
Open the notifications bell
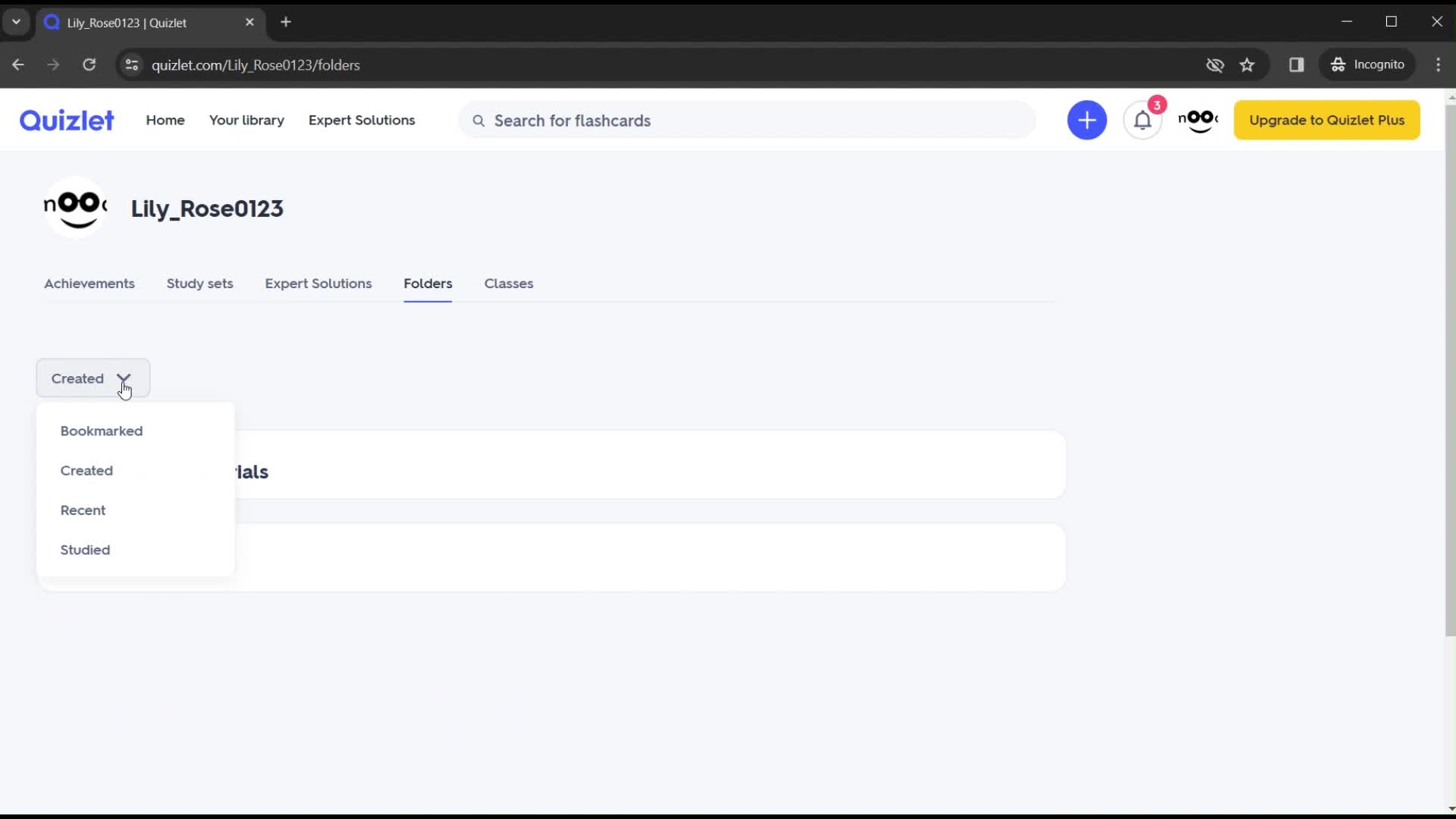pyautogui.click(x=1142, y=120)
